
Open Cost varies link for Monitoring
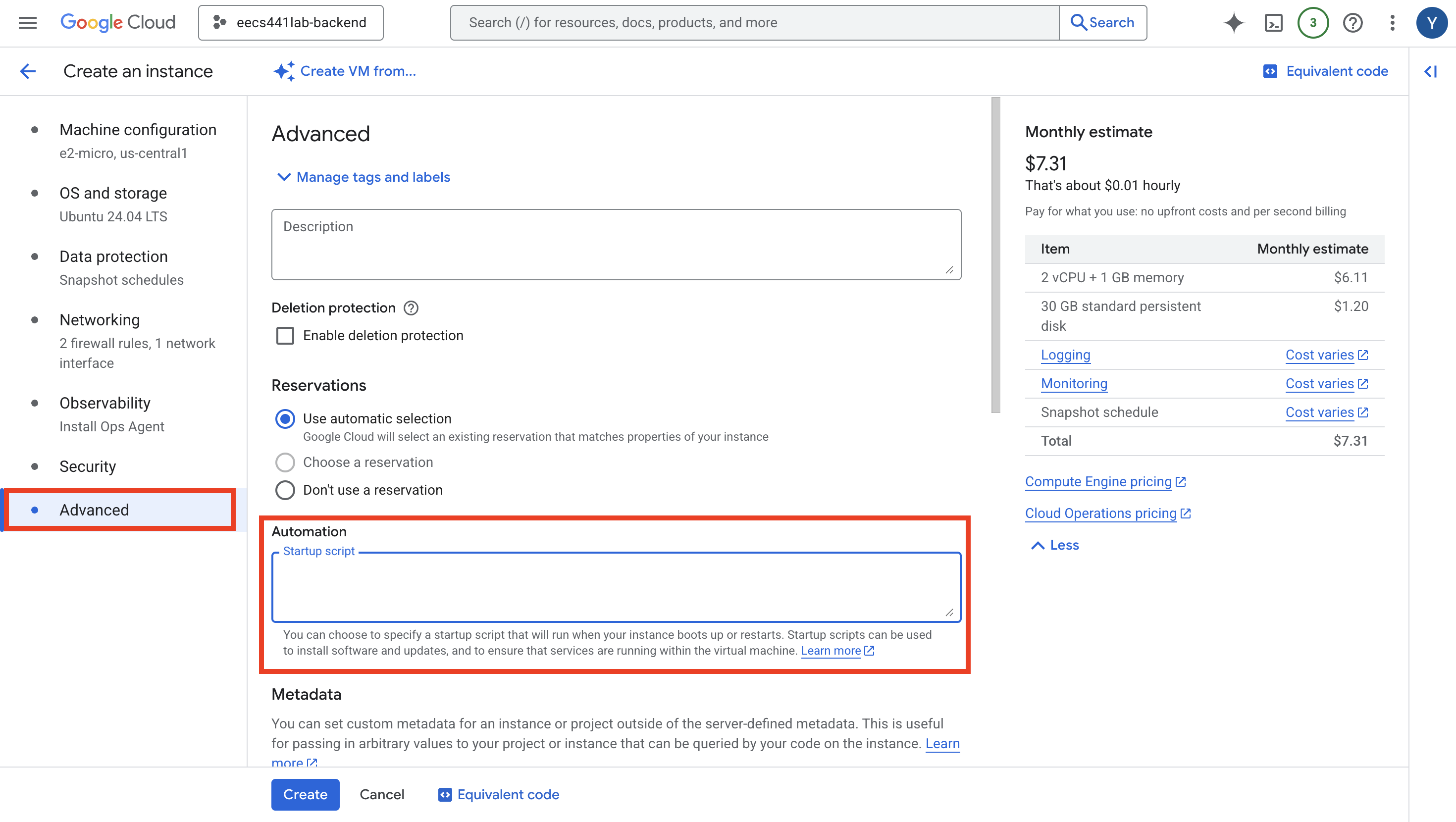1327,384
